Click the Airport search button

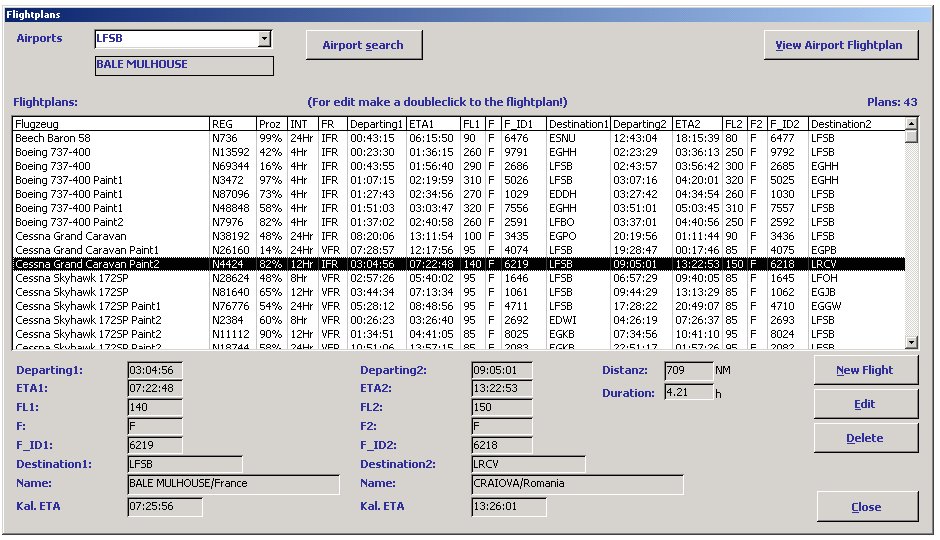click(x=363, y=45)
